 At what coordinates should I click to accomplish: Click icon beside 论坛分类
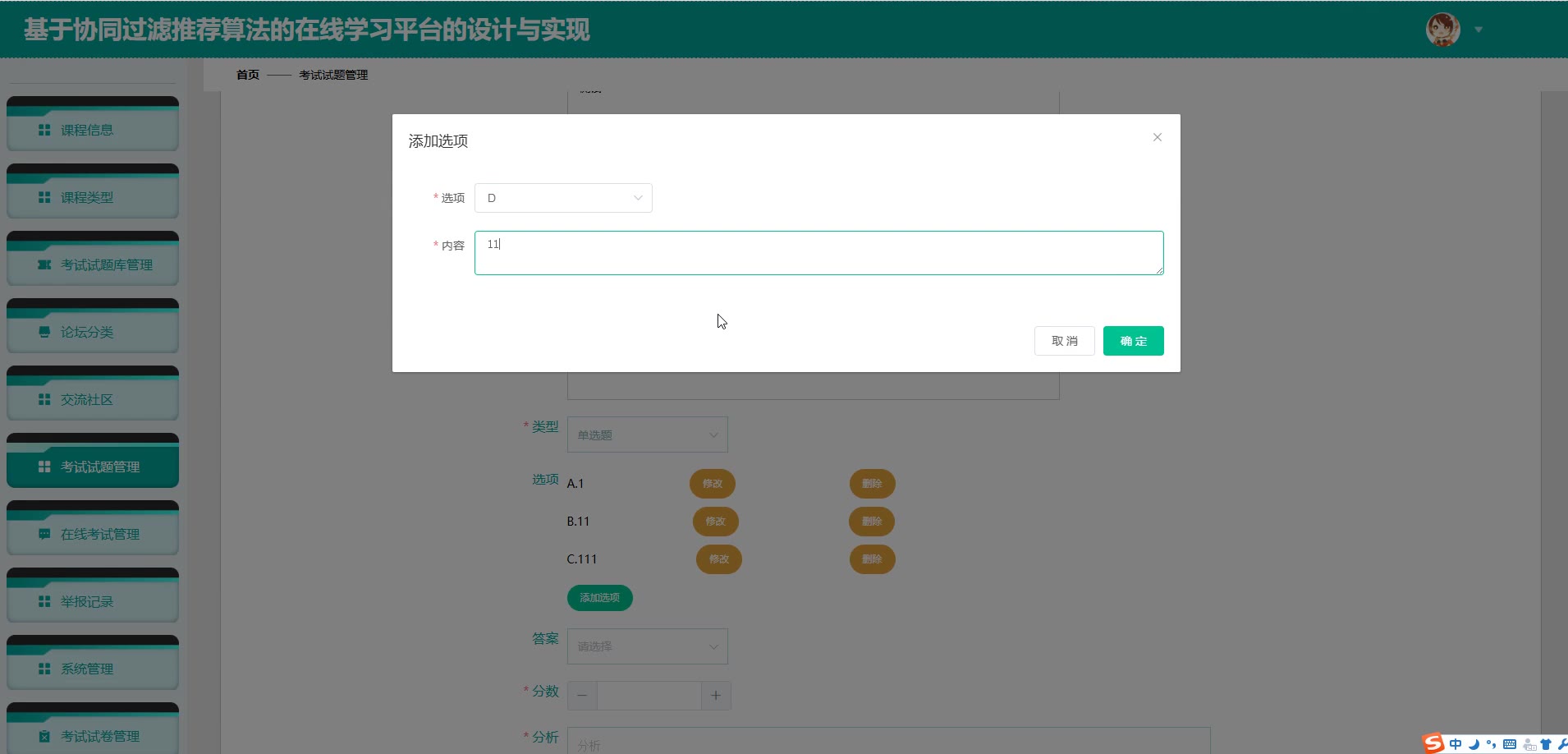coord(44,332)
